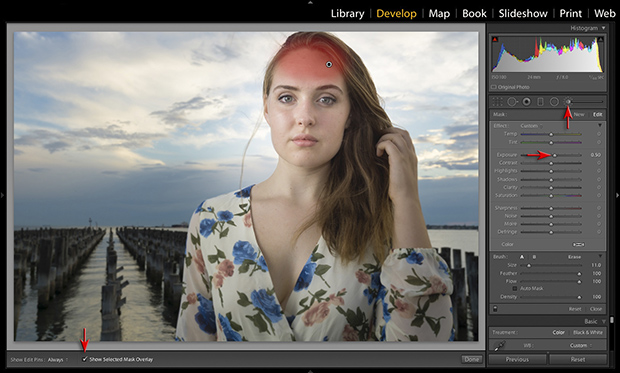620x373 pixels.
Task: Open Show Edit Pins dropdown Always
Action: pyautogui.click(x=58, y=360)
